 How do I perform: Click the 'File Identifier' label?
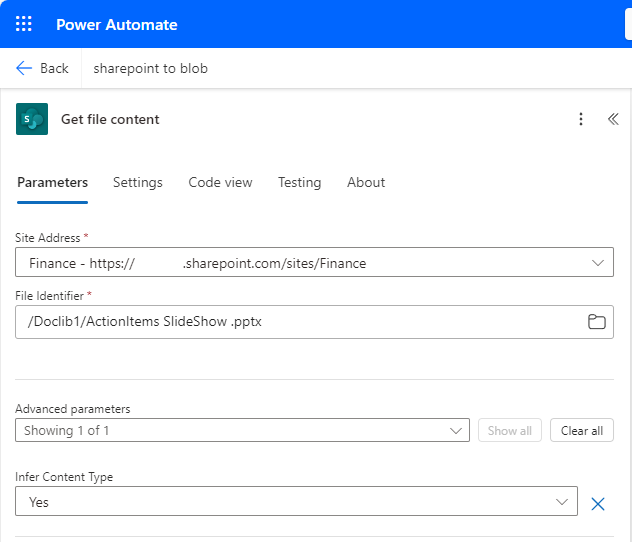click(49, 296)
